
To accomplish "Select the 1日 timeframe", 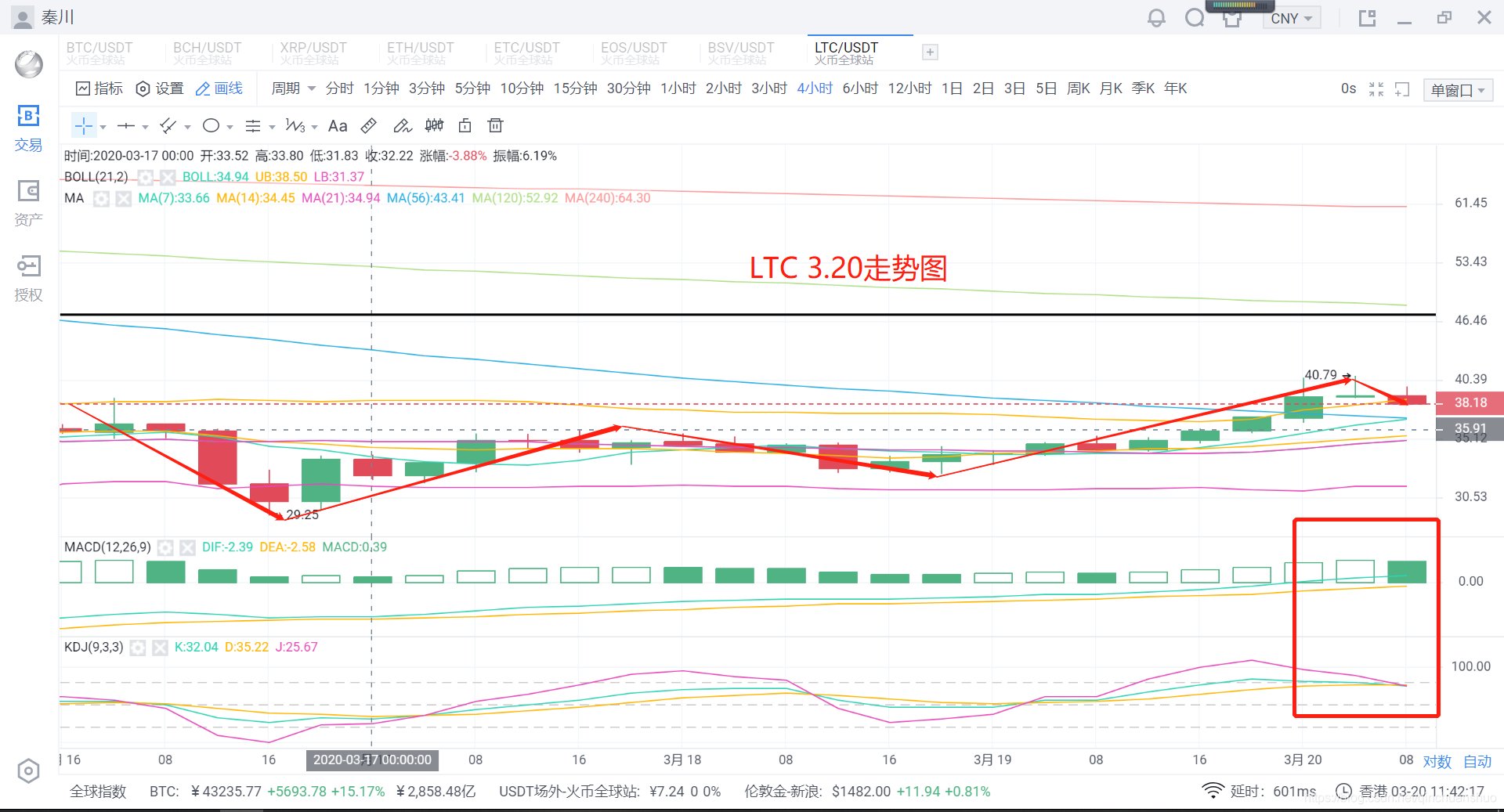I will pos(952,88).
